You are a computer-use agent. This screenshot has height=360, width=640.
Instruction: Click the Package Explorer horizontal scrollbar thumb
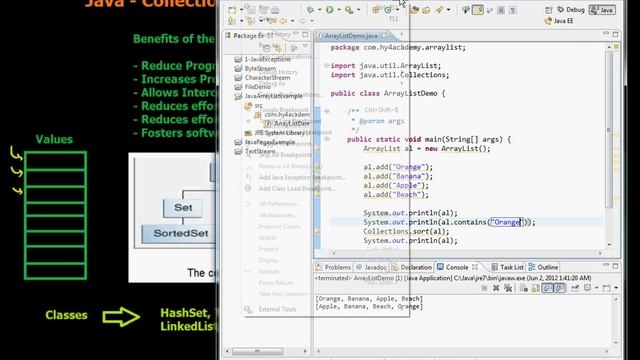coord(257,351)
